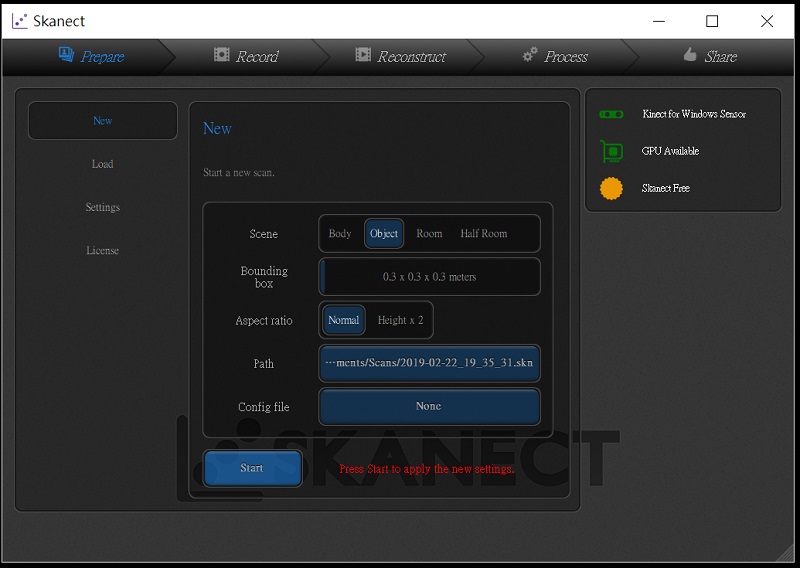Open the Share tab
The height and width of the screenshot is (568, 800).
coord(710,56)
